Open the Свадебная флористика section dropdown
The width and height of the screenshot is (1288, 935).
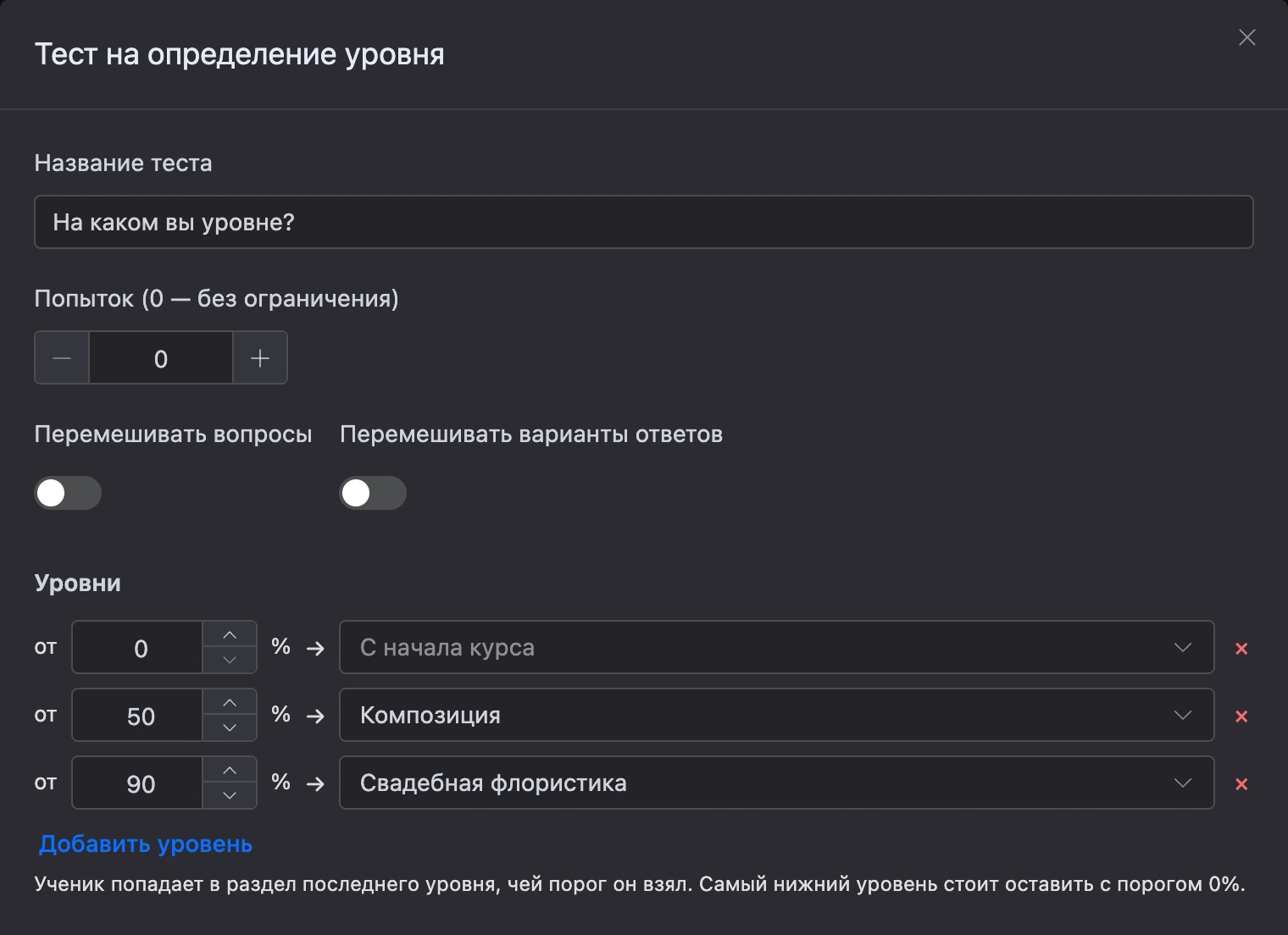point(777,783)
